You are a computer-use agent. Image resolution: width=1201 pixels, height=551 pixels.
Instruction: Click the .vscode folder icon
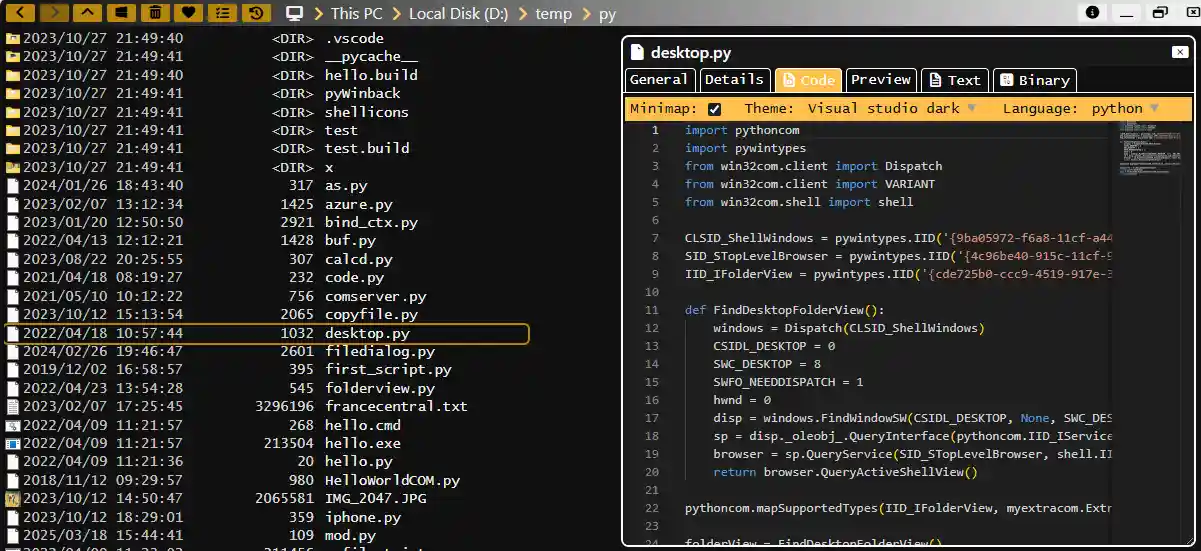coord(13,38)
